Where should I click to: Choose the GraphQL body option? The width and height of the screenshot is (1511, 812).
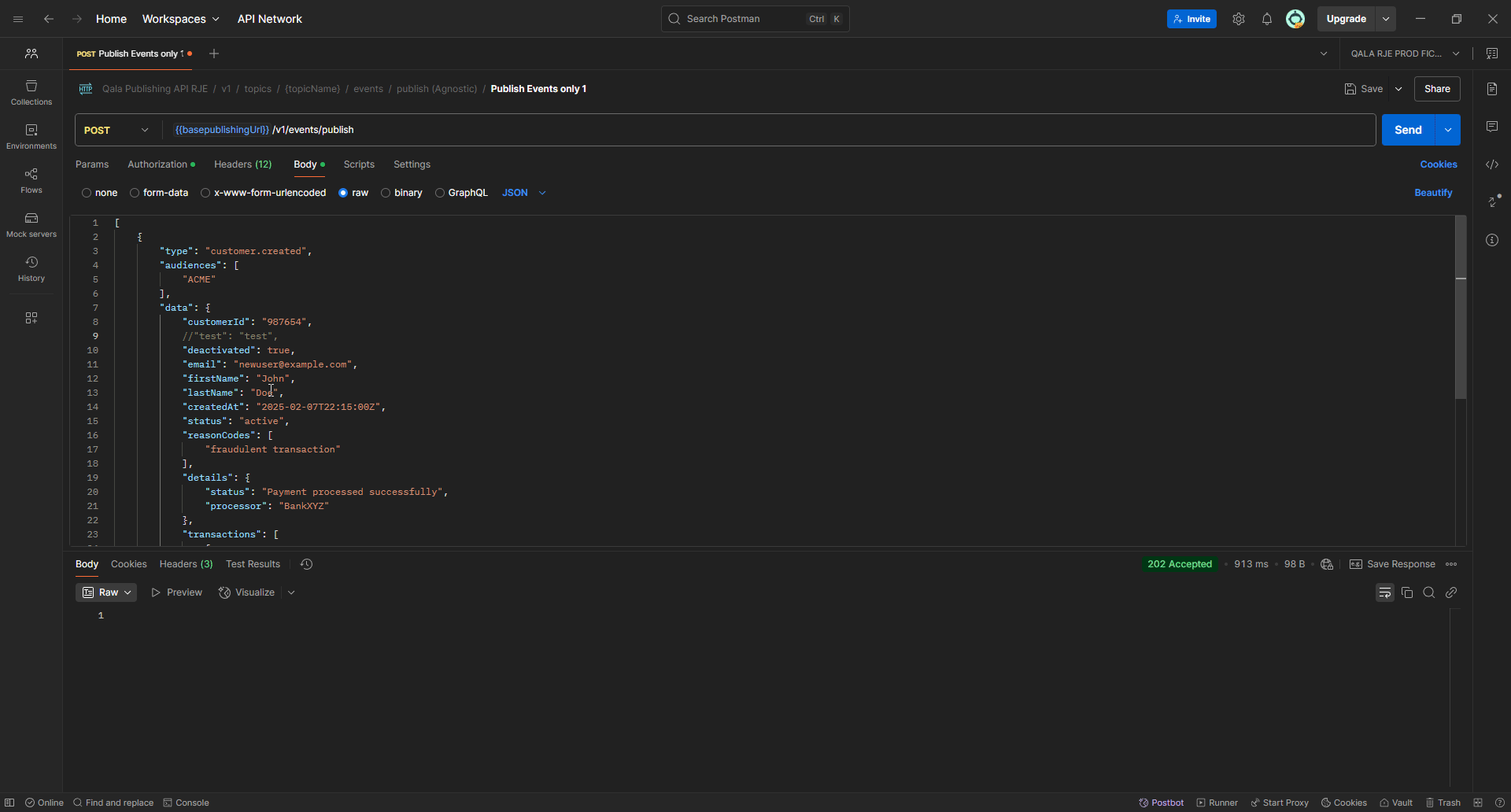pyautogui.click(x=440, y=193)
